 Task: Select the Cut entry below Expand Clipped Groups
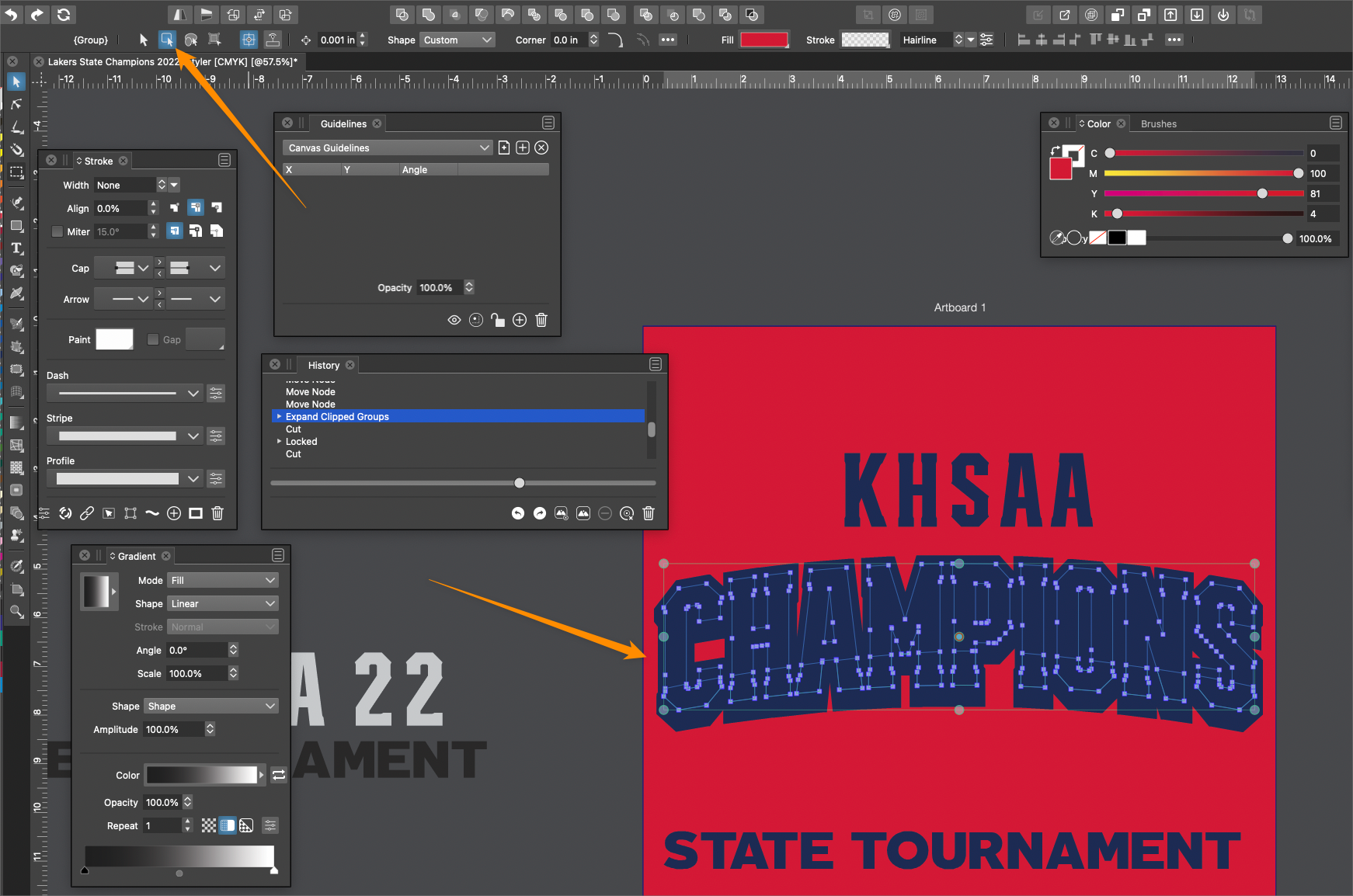coord(294,429)
